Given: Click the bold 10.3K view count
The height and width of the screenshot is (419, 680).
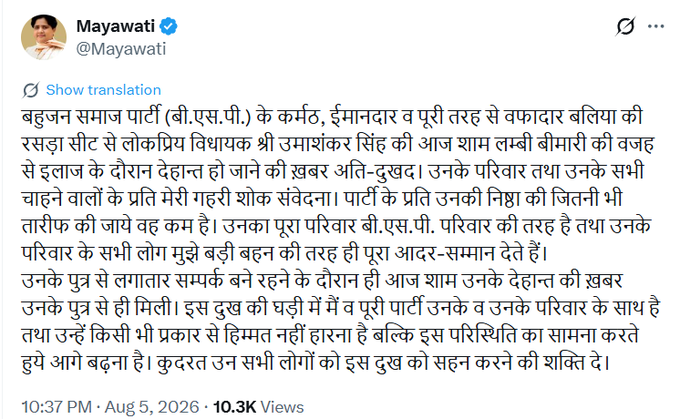Looking at the screenshot, I should coord(234,407).
